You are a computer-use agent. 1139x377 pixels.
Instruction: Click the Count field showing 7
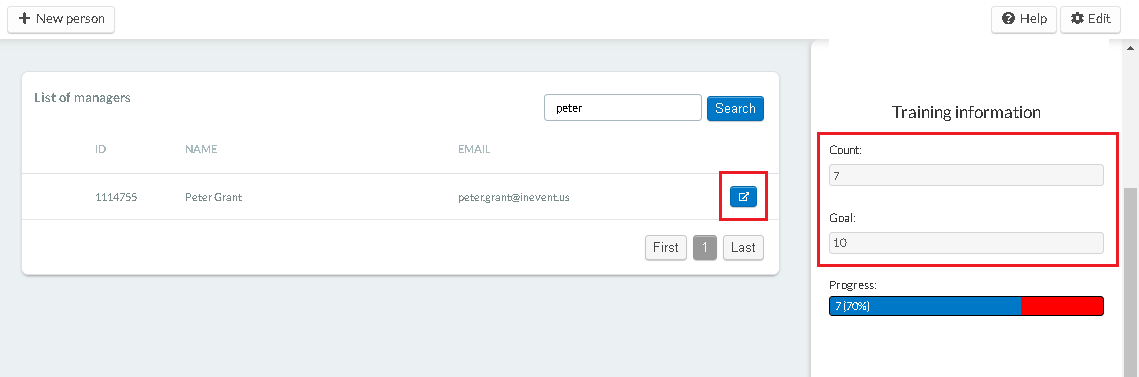pyautogui.click(x=966, y=175)
